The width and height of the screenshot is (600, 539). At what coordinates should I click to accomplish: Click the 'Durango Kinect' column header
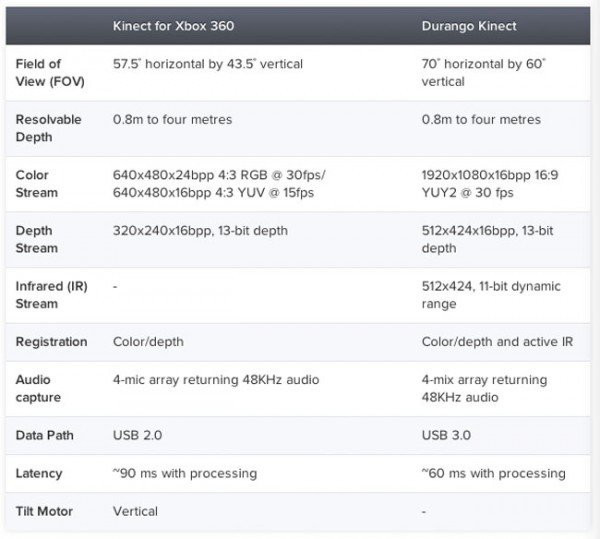pyautogui.click(x=469, y=26)
